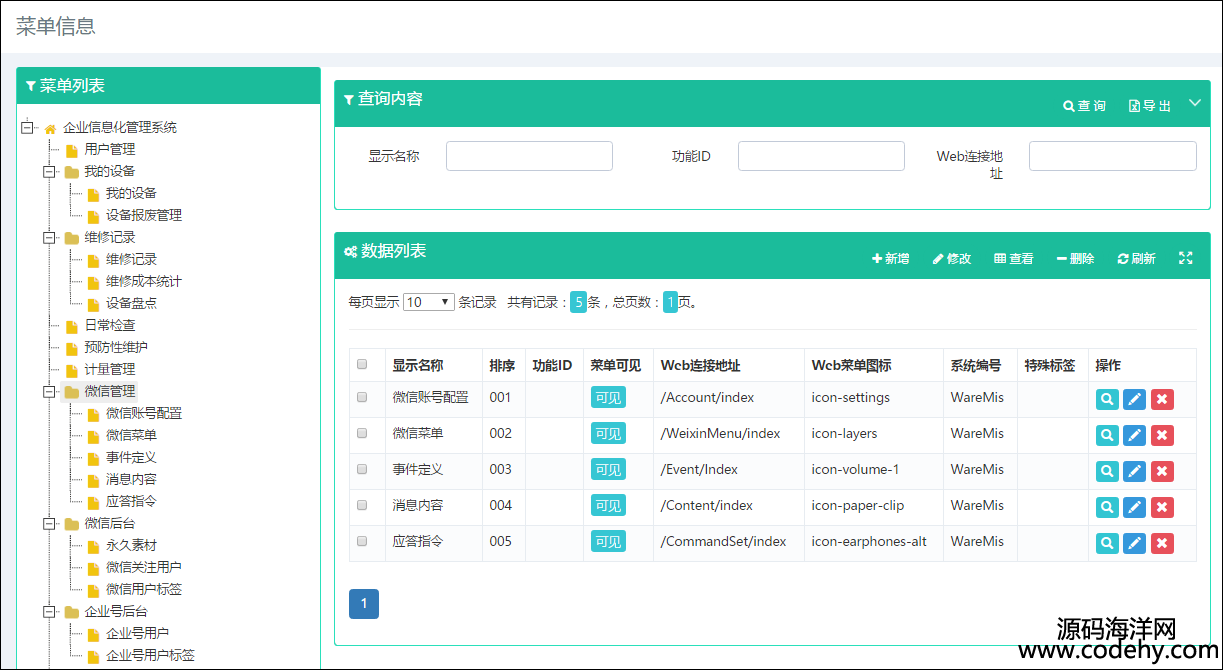The width and height of the screenshot is (1223, 670).
Task: Click the /WeixinMenu/index cell
Action: pos(720,433)
